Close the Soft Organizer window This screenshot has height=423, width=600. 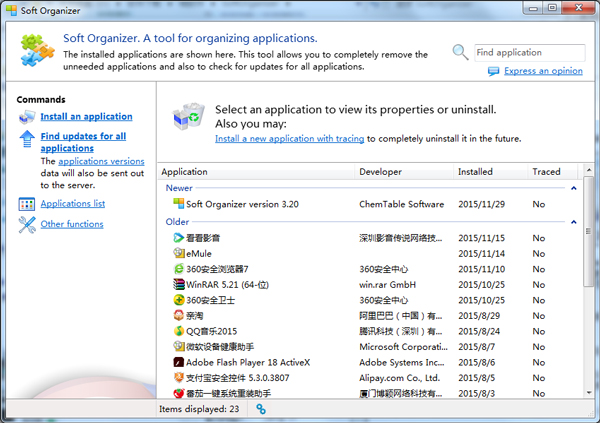(579, 8)
